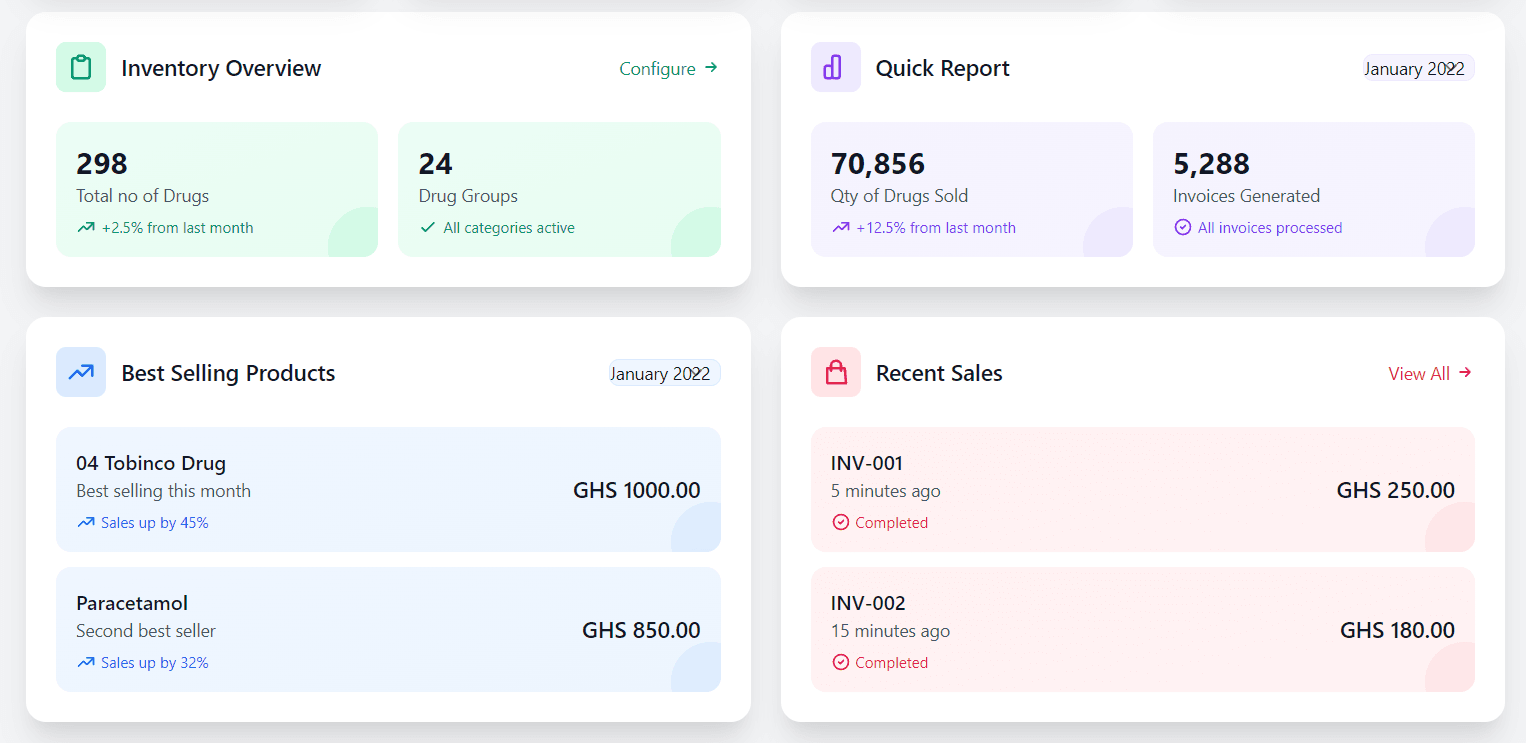
Task: Click the GHS 180.00 amount
Action: 1398,630
